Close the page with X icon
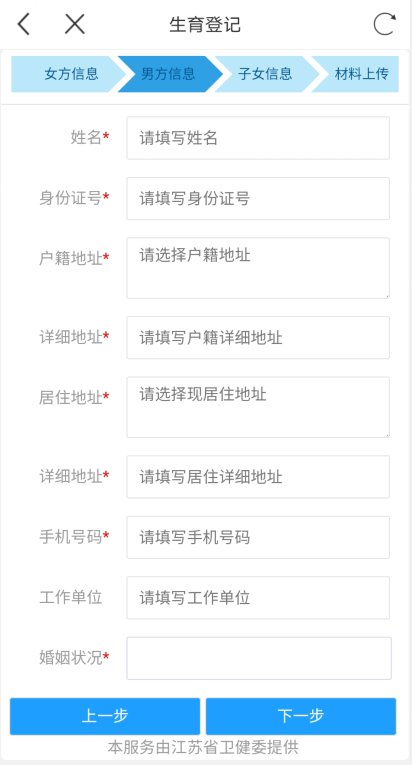This screenshot has width=412, height=765. 75,24
